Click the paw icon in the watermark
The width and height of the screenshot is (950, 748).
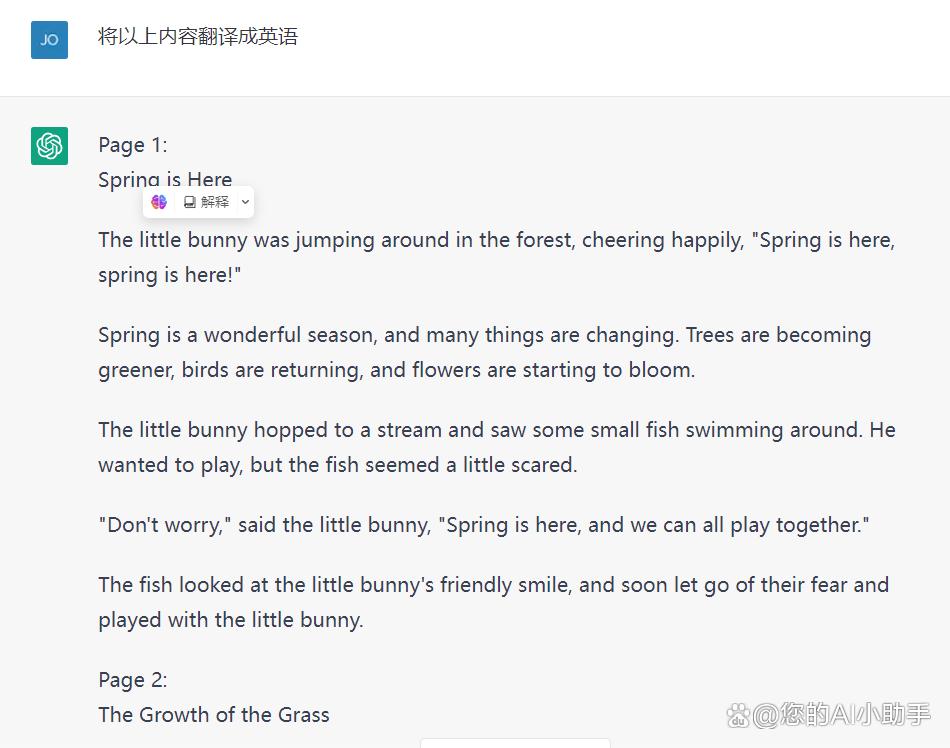(x=738, y=715)
